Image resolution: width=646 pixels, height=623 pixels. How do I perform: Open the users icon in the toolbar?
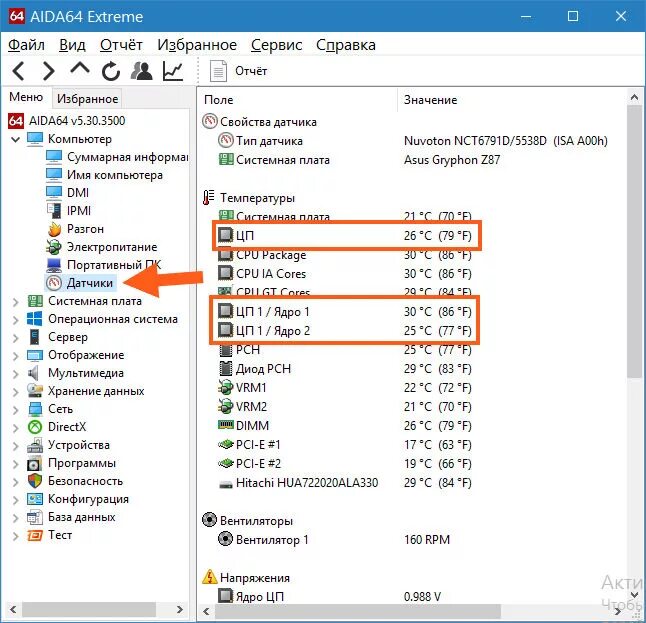141,71
